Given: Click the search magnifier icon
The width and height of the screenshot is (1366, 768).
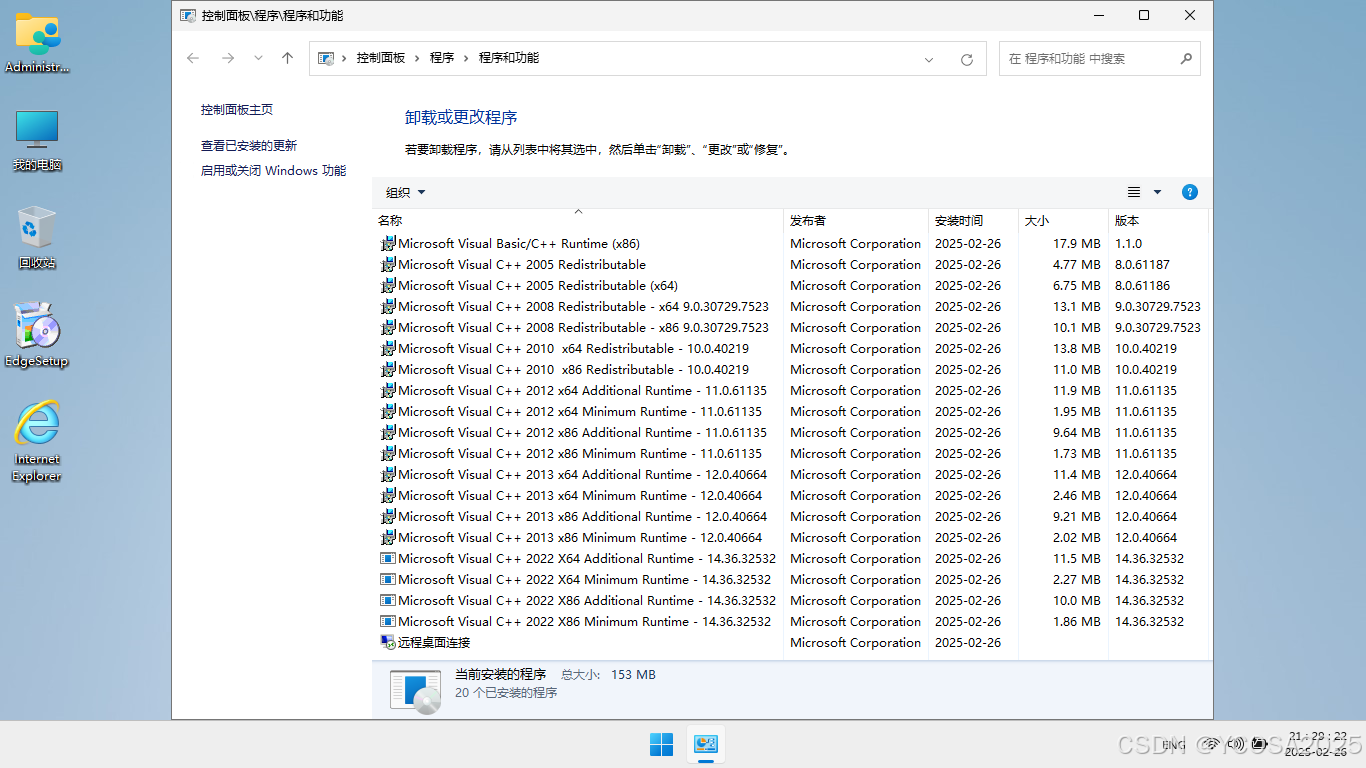Looking at the screenshot, I should point(1186,58).
